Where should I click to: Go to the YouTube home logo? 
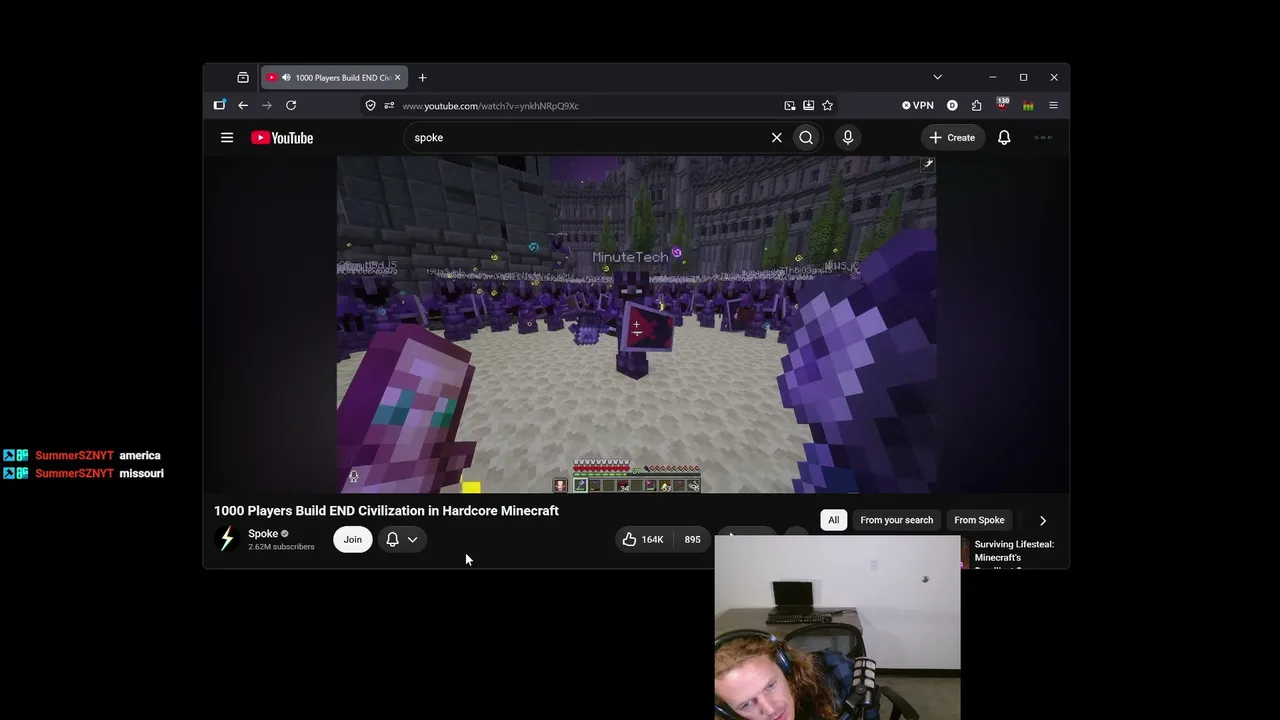coord(282,138)
